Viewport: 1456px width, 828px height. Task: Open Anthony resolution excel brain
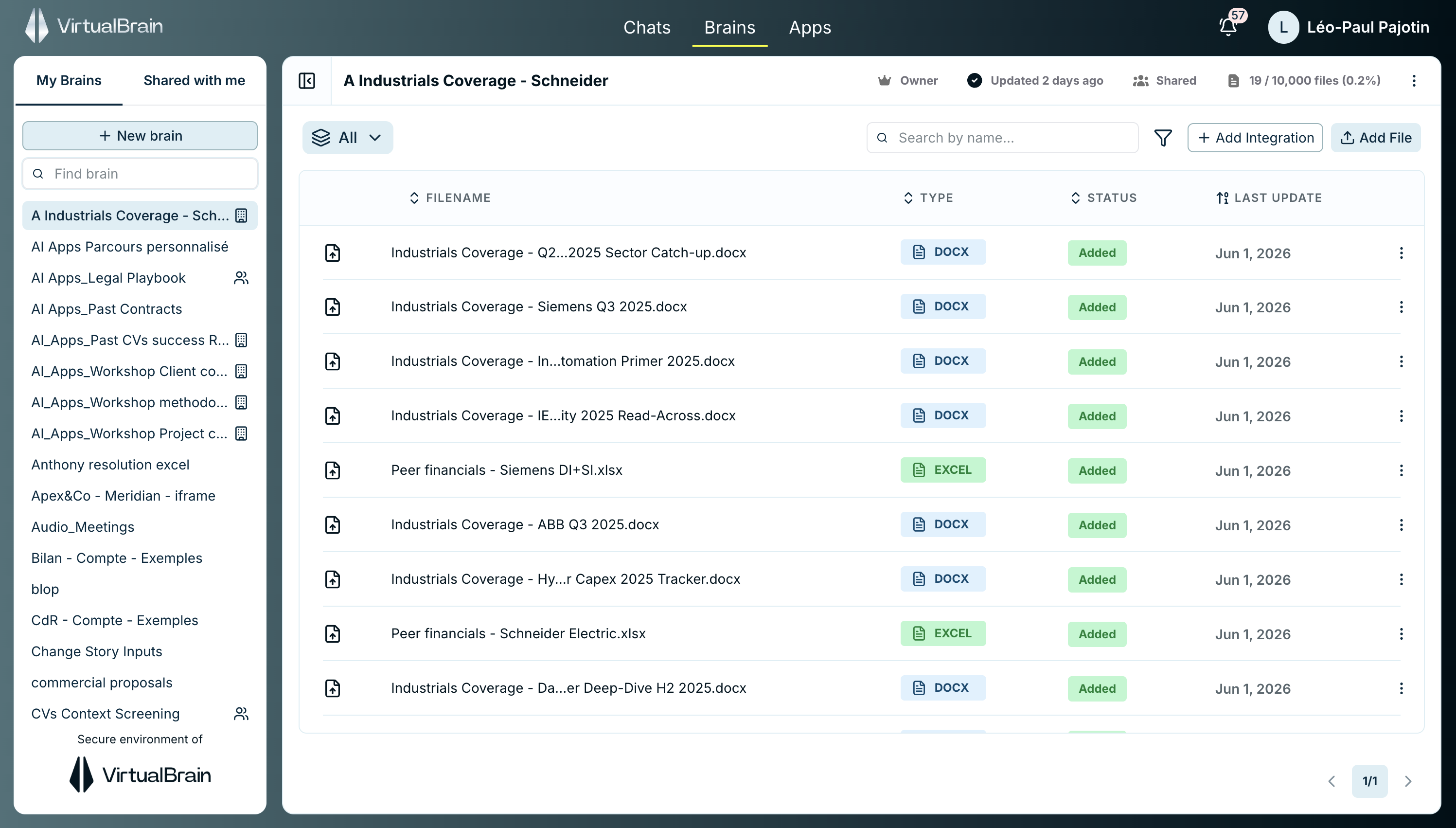(140, 465)
